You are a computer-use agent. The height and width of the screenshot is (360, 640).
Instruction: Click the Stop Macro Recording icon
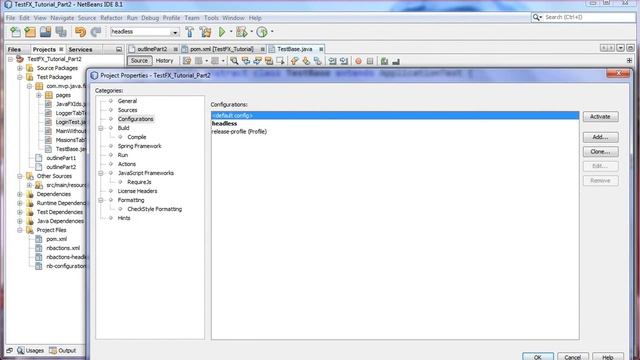(x=370, y=61)
